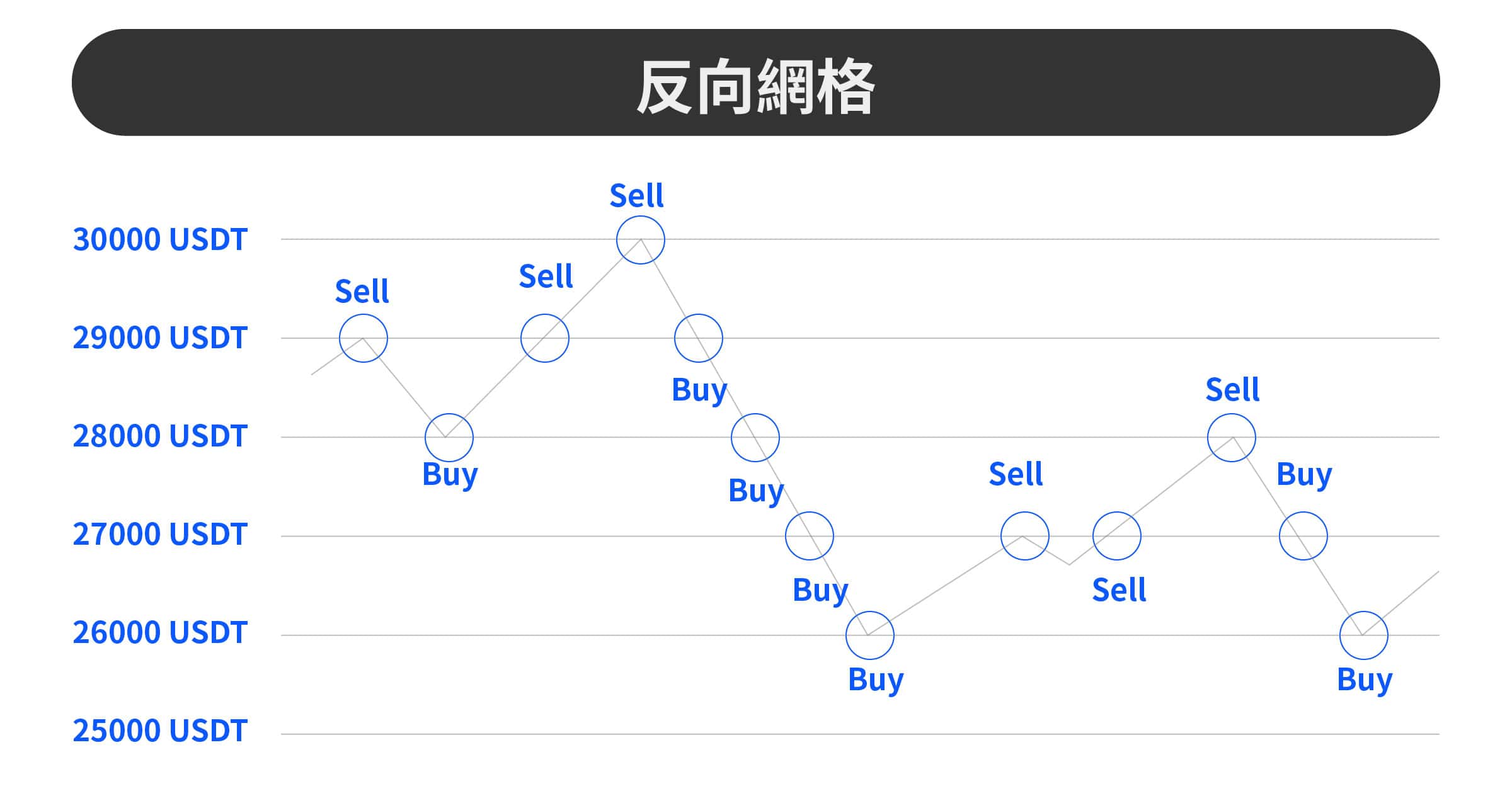
Task: Click the Sell circle at 27000 local peak
Action: 1025,536
